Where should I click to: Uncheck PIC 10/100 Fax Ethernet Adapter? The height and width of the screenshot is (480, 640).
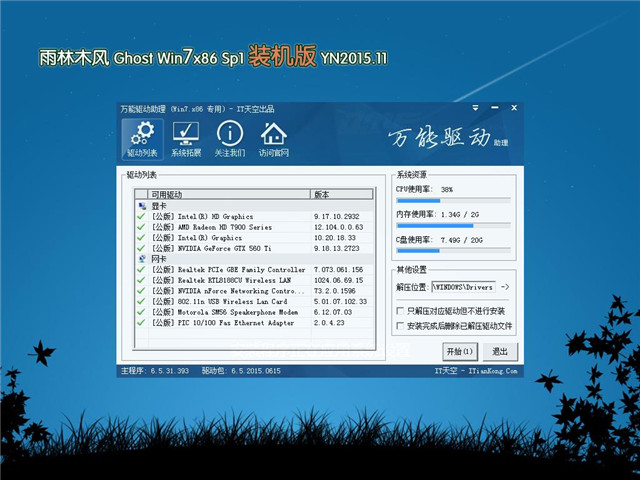pos(141,322)
